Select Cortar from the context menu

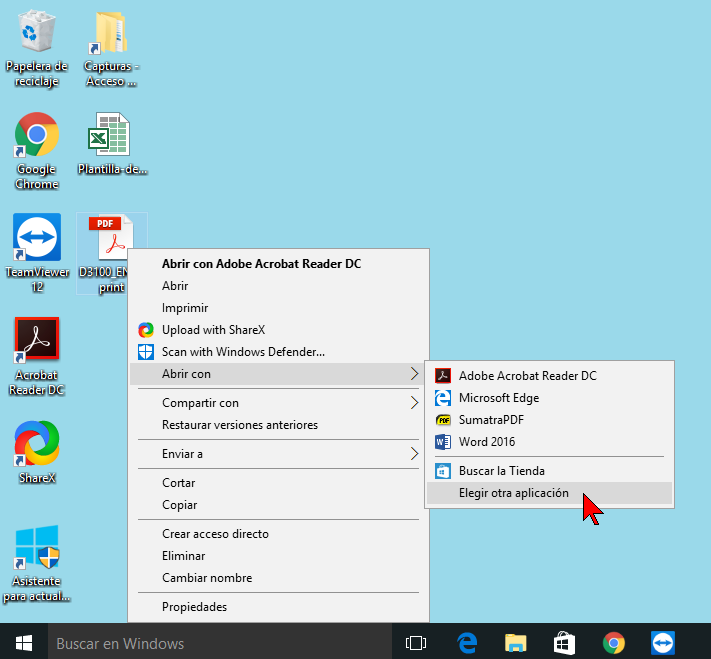(278, 483)
